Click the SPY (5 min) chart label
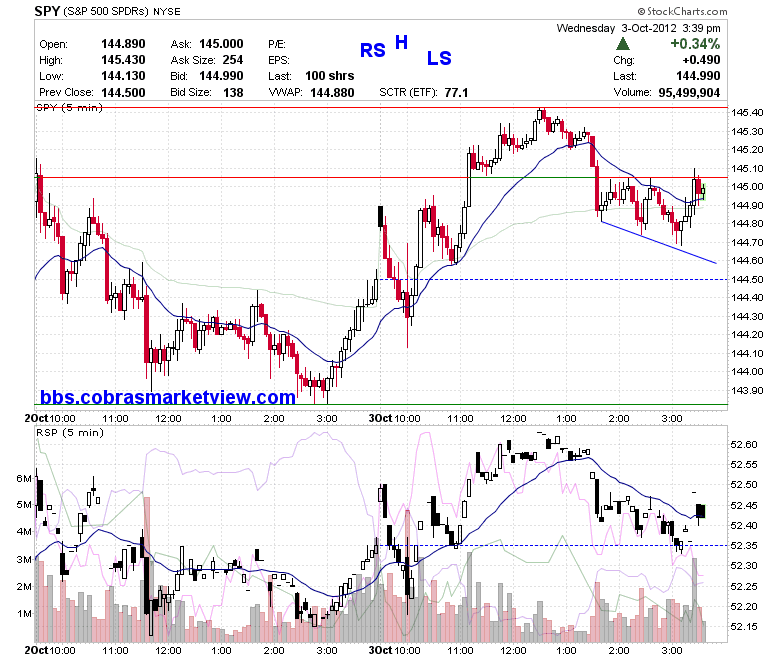The width and height of the screenshot is (780, 659). pos(69,107)
